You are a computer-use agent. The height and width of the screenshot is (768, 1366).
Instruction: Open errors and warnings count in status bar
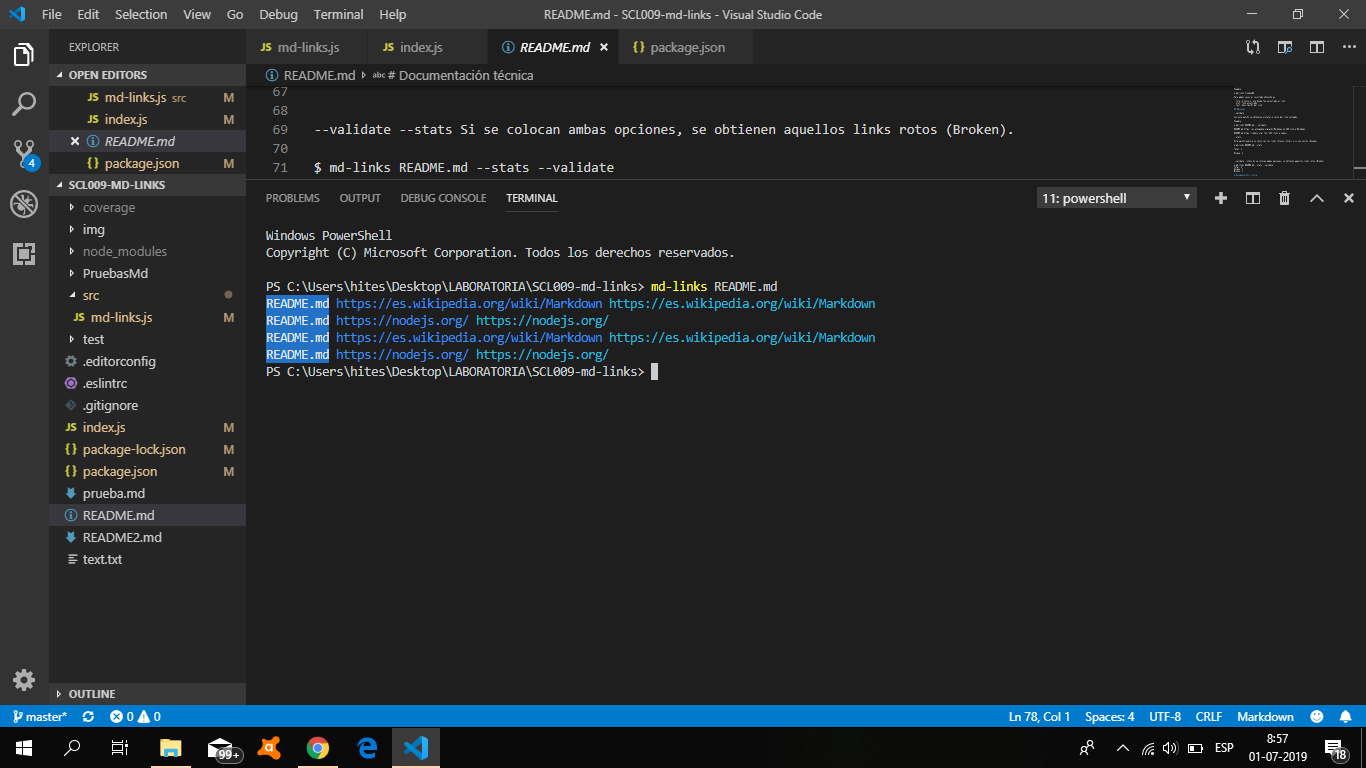[135, 717]
